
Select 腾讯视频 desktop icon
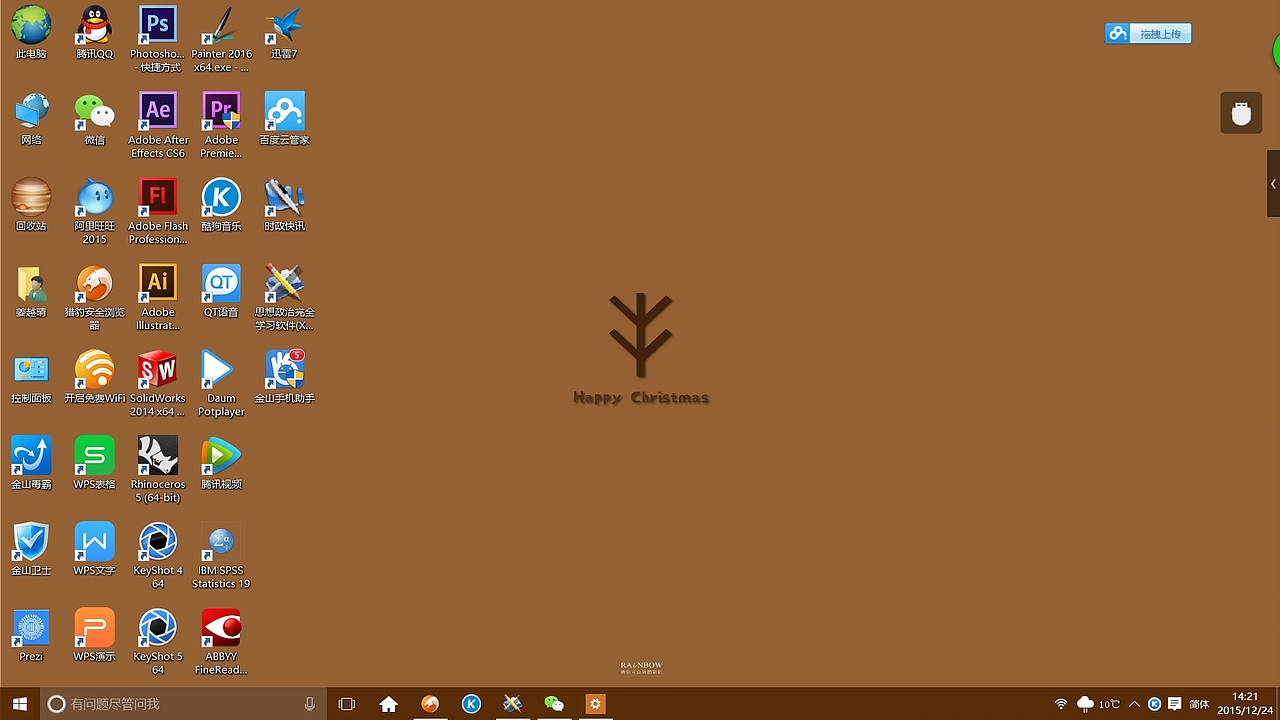pyautogui.click(x=221, y=462)
